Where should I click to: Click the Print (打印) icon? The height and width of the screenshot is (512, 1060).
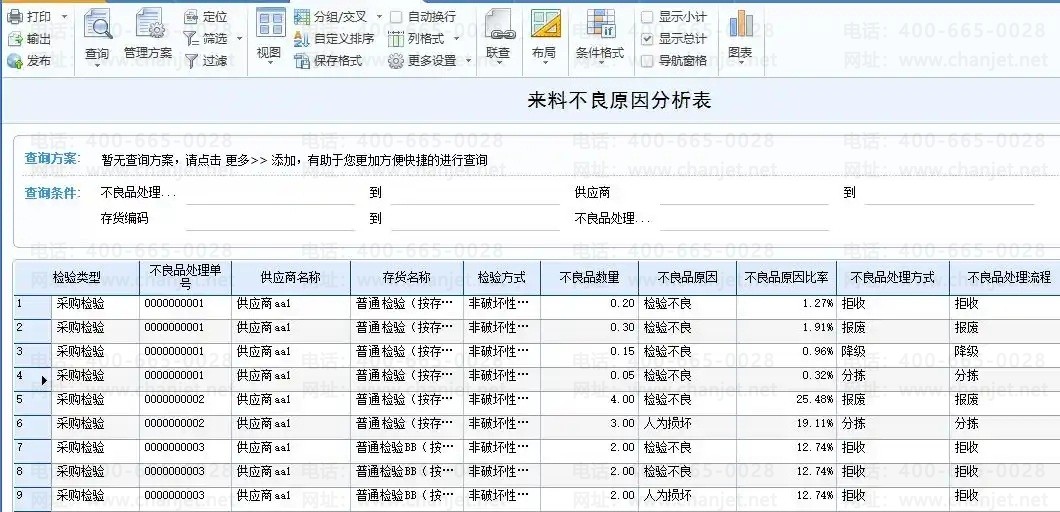15,17
